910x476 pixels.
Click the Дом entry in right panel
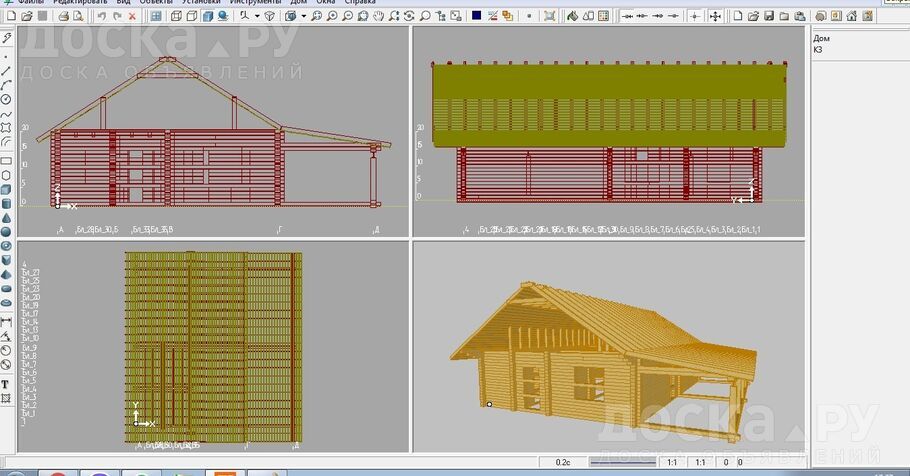(x=821, y=38)
